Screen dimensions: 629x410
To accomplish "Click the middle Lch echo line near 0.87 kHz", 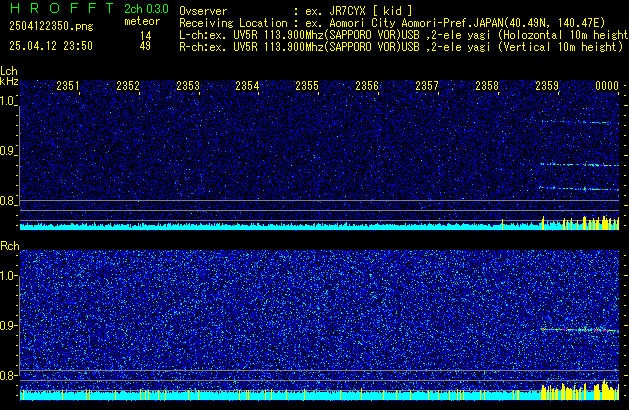I will [x=579, y=164].
